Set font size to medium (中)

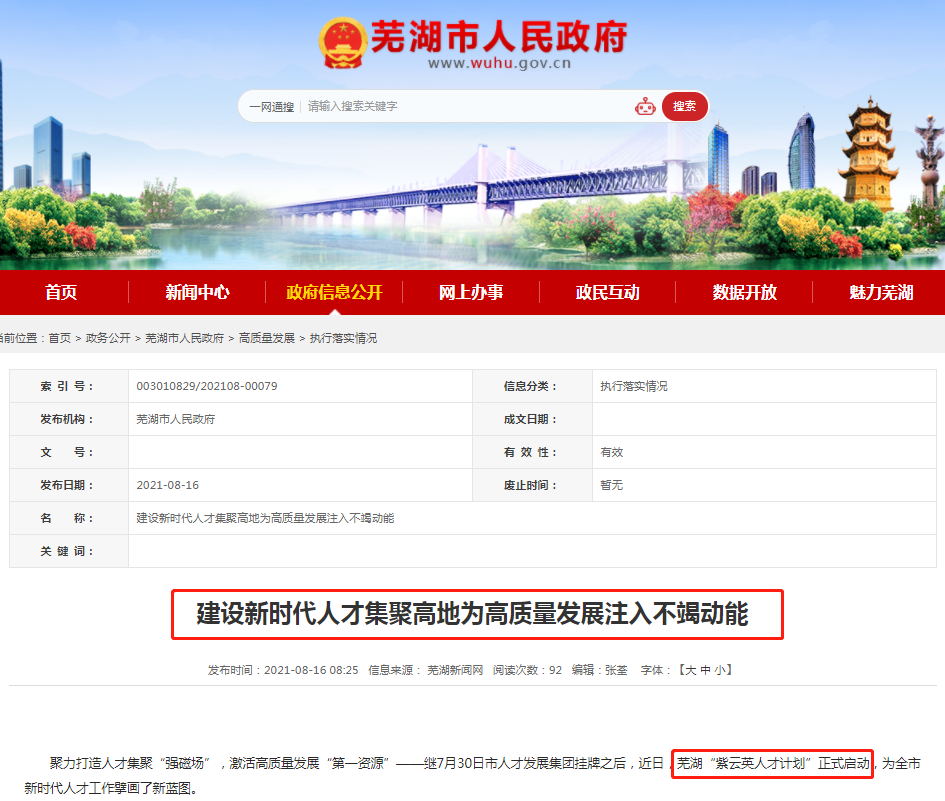[x=706, y=670]
